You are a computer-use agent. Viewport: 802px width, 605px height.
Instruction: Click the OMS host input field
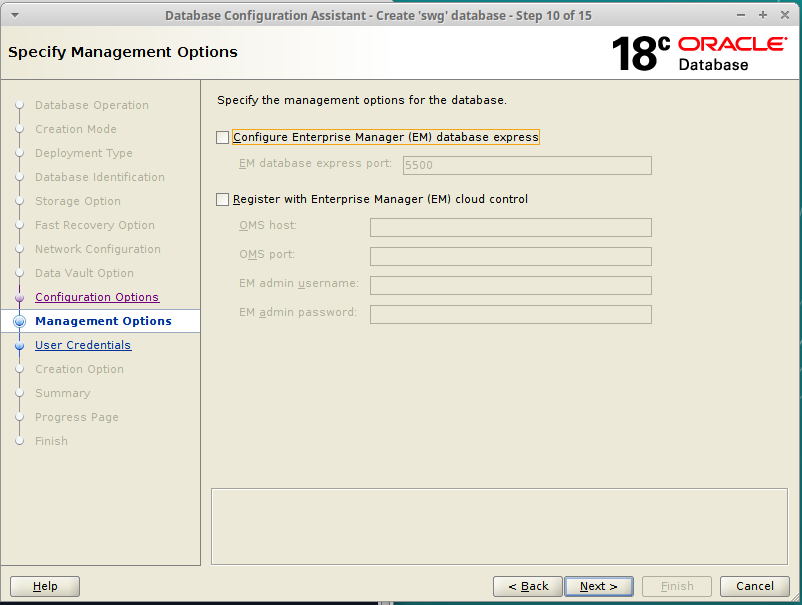pyautogui.click(x=510, y=228)
